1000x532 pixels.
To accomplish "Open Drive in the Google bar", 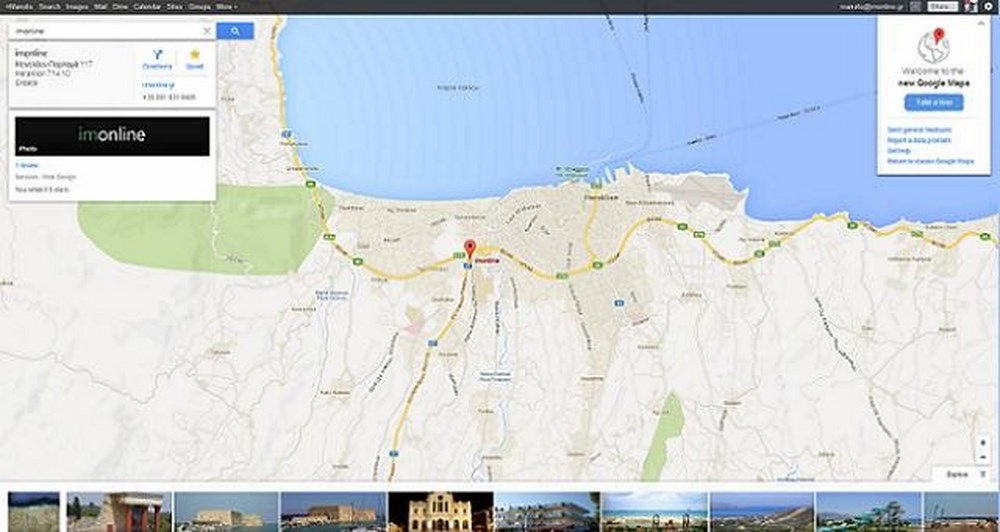I will pyautogui.click(x=120, y=6).
